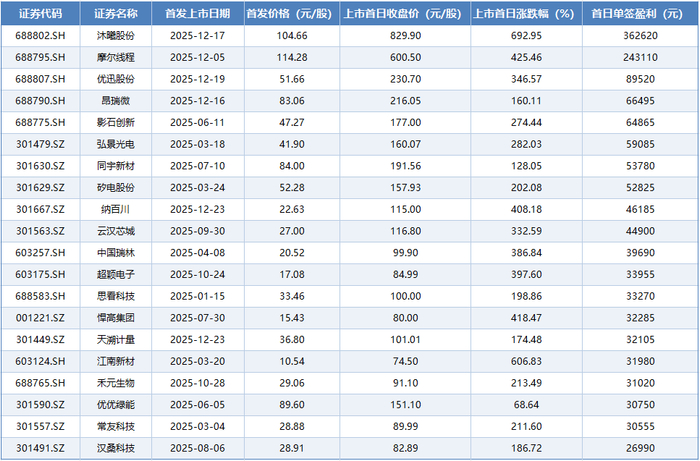The height and width of the screenshot is (461, 700).
Task: Select name cell 优迅股份
Action: (116, 79)
